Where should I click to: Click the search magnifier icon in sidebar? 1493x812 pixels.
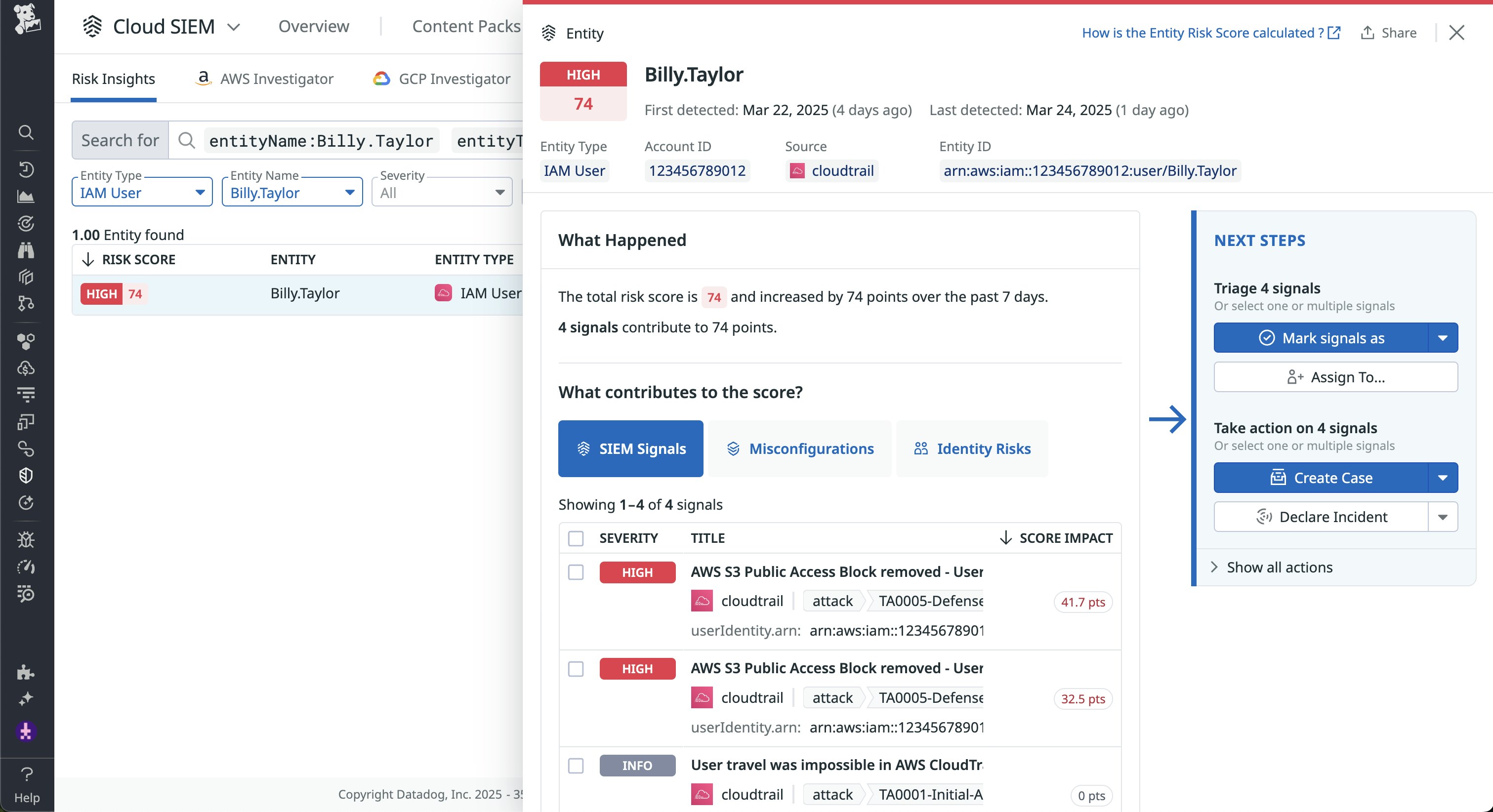point(26,132)
